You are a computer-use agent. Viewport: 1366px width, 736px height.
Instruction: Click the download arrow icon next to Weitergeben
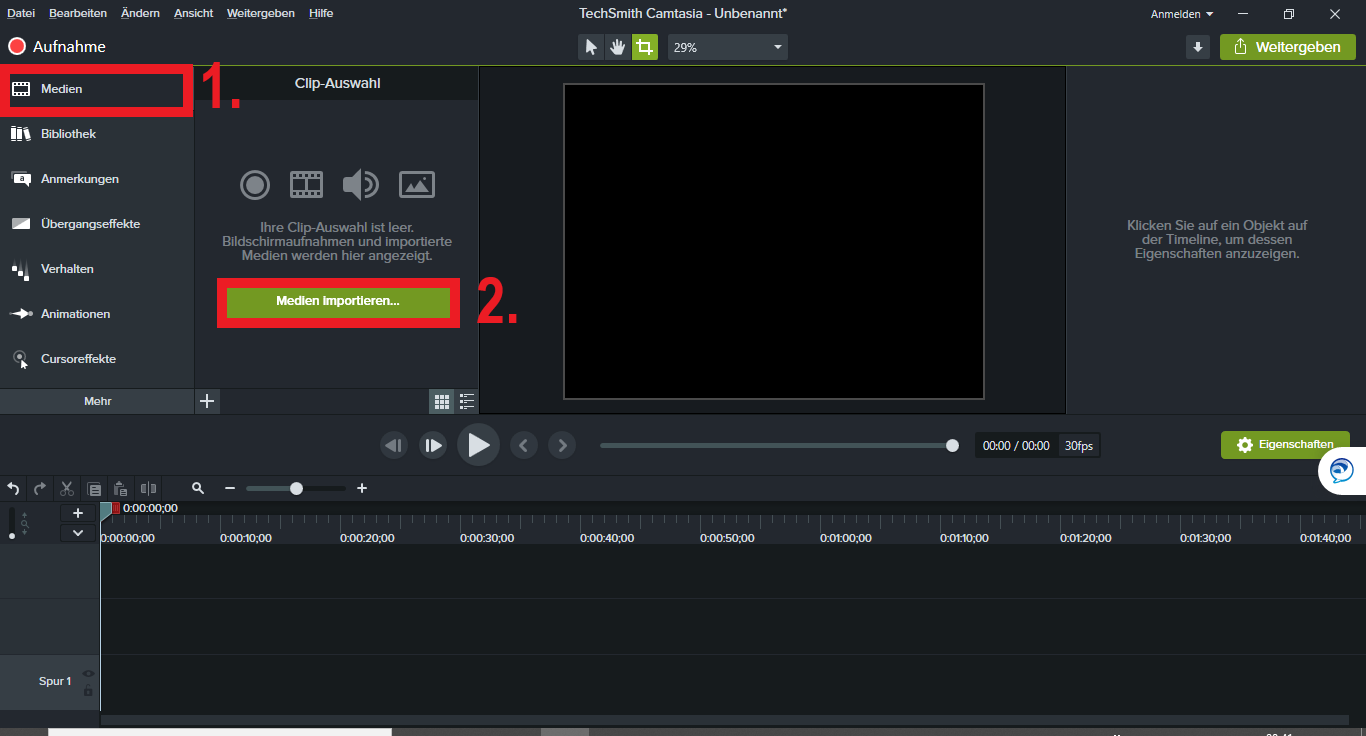pos(1198,47)
